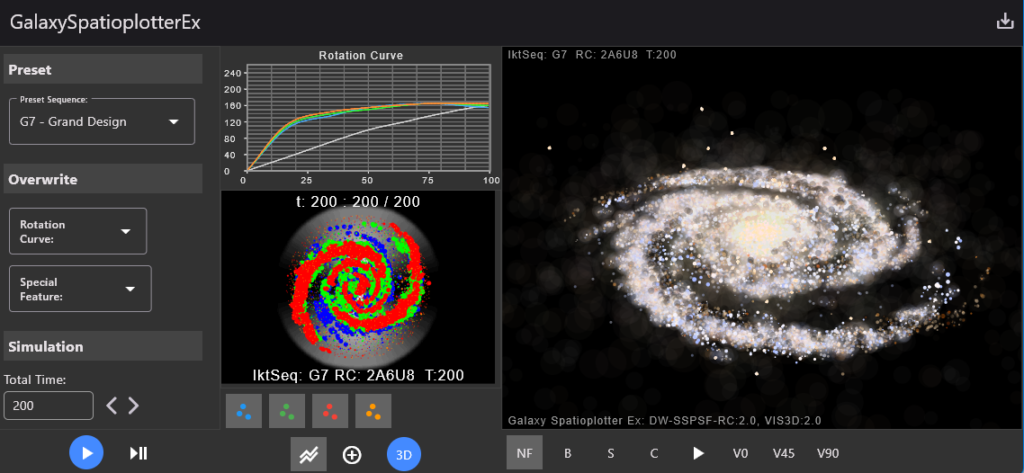Open the Preset Sequence dropdown
The height and width of the screenshot is (473, 1024).
101,122
